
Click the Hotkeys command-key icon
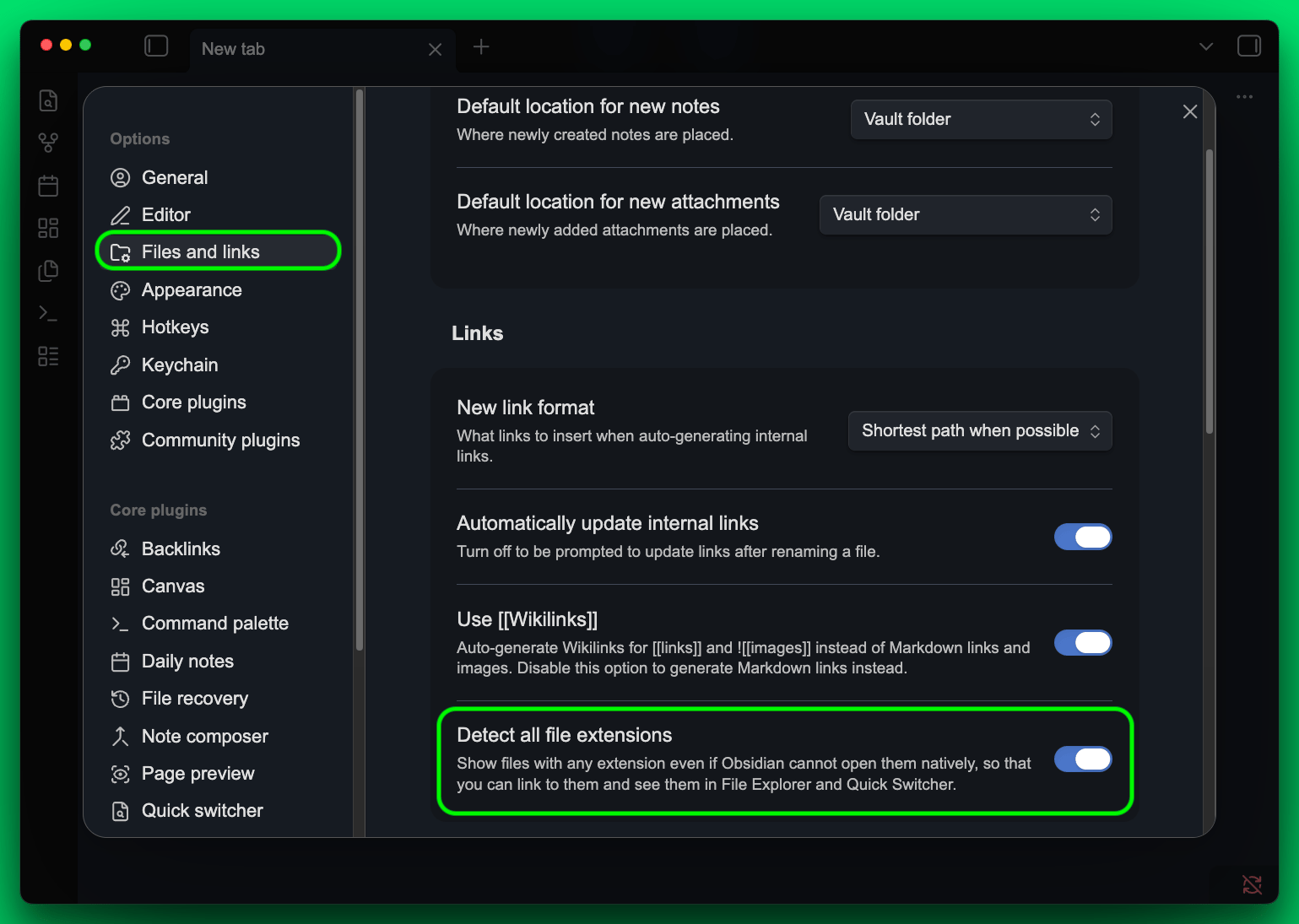121,327
